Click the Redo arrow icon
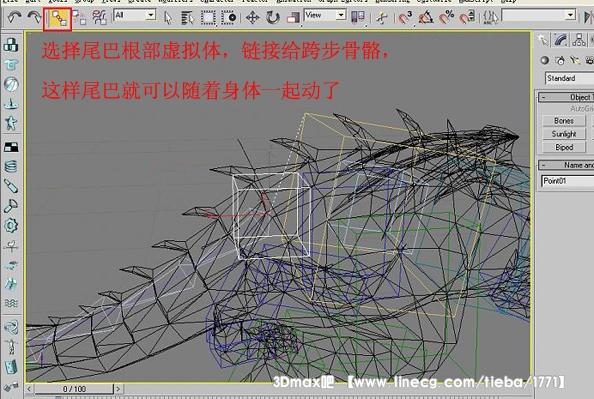The image size is (594, 399). click(x=34, y=17)
